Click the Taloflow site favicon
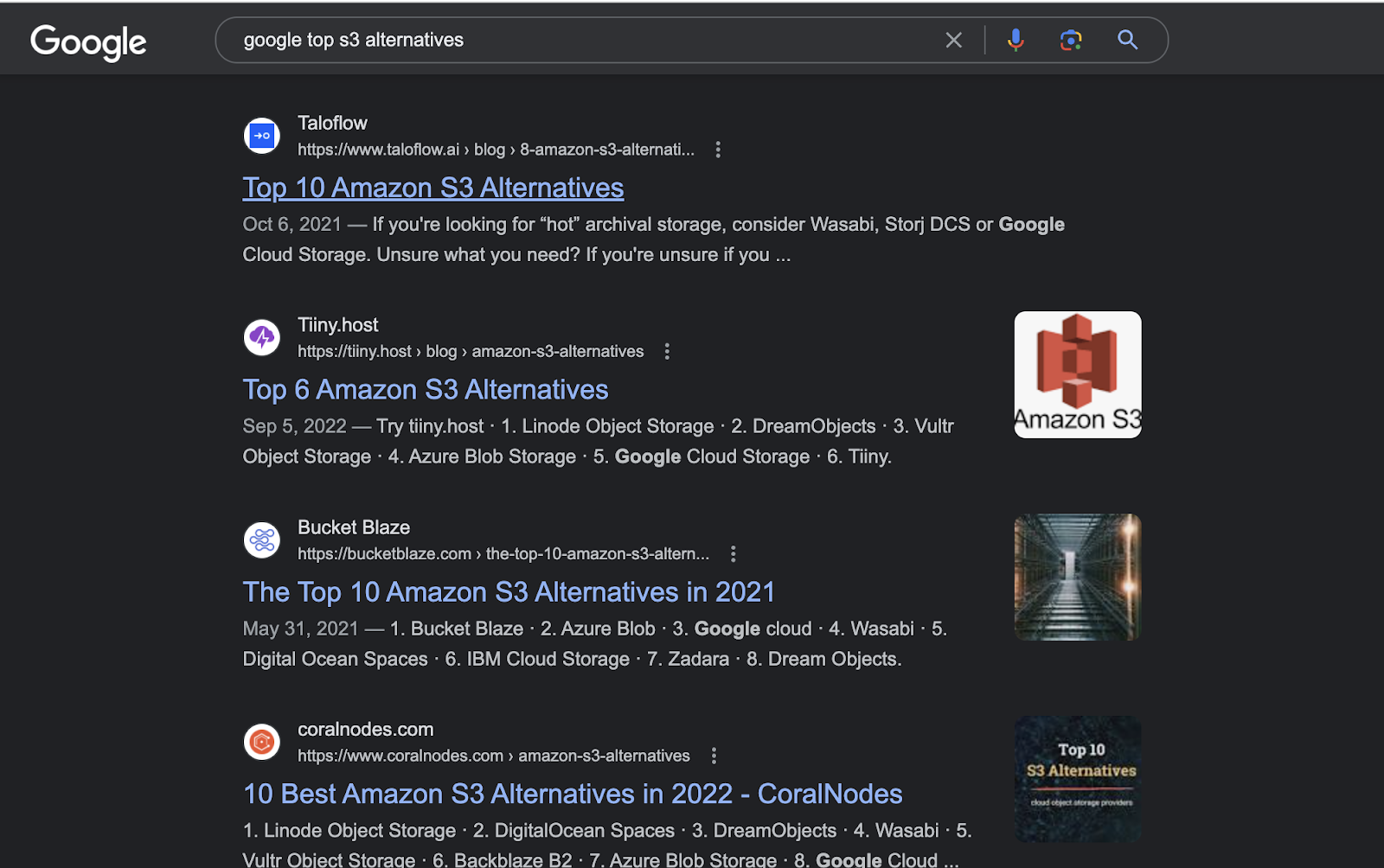 [261, 136]
